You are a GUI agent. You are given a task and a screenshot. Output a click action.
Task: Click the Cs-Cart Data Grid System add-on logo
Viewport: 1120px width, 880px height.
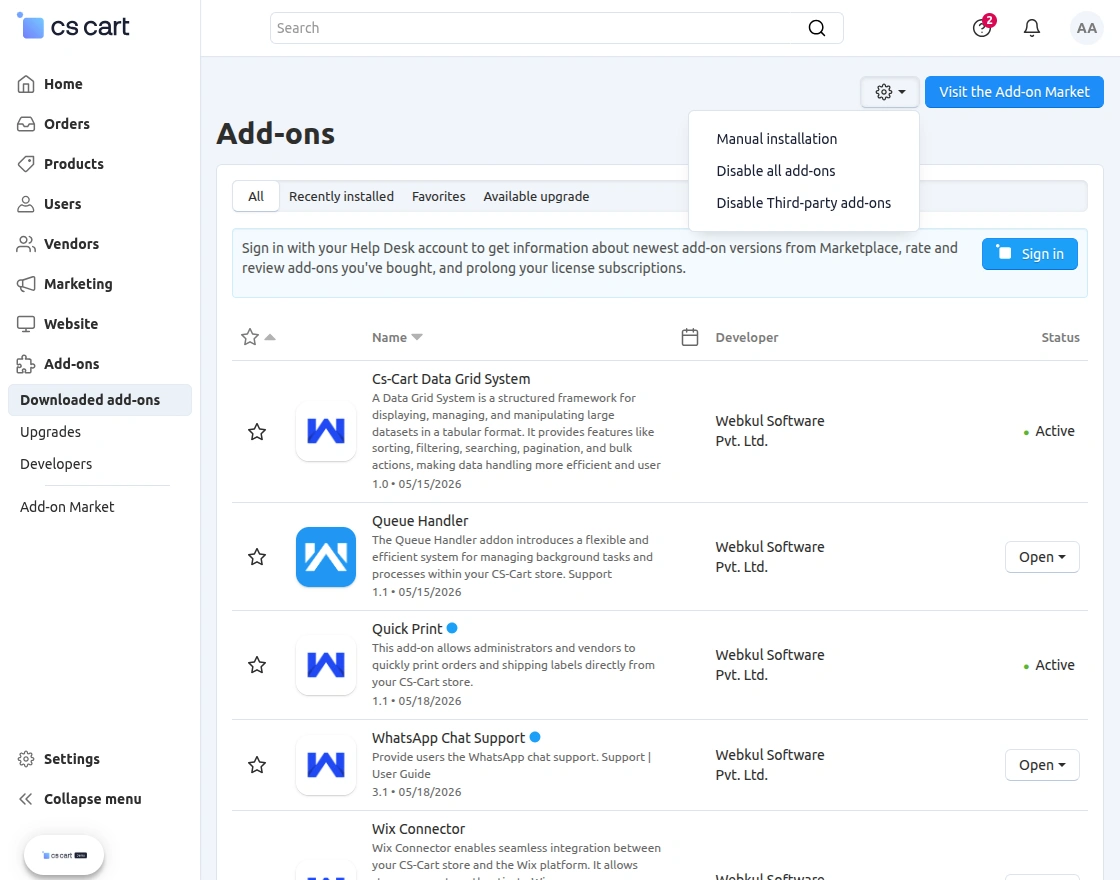326,431
